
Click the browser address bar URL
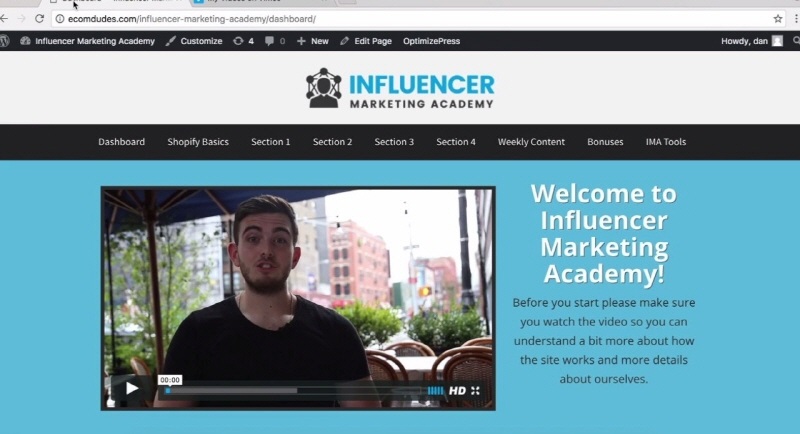click(192, 19)
